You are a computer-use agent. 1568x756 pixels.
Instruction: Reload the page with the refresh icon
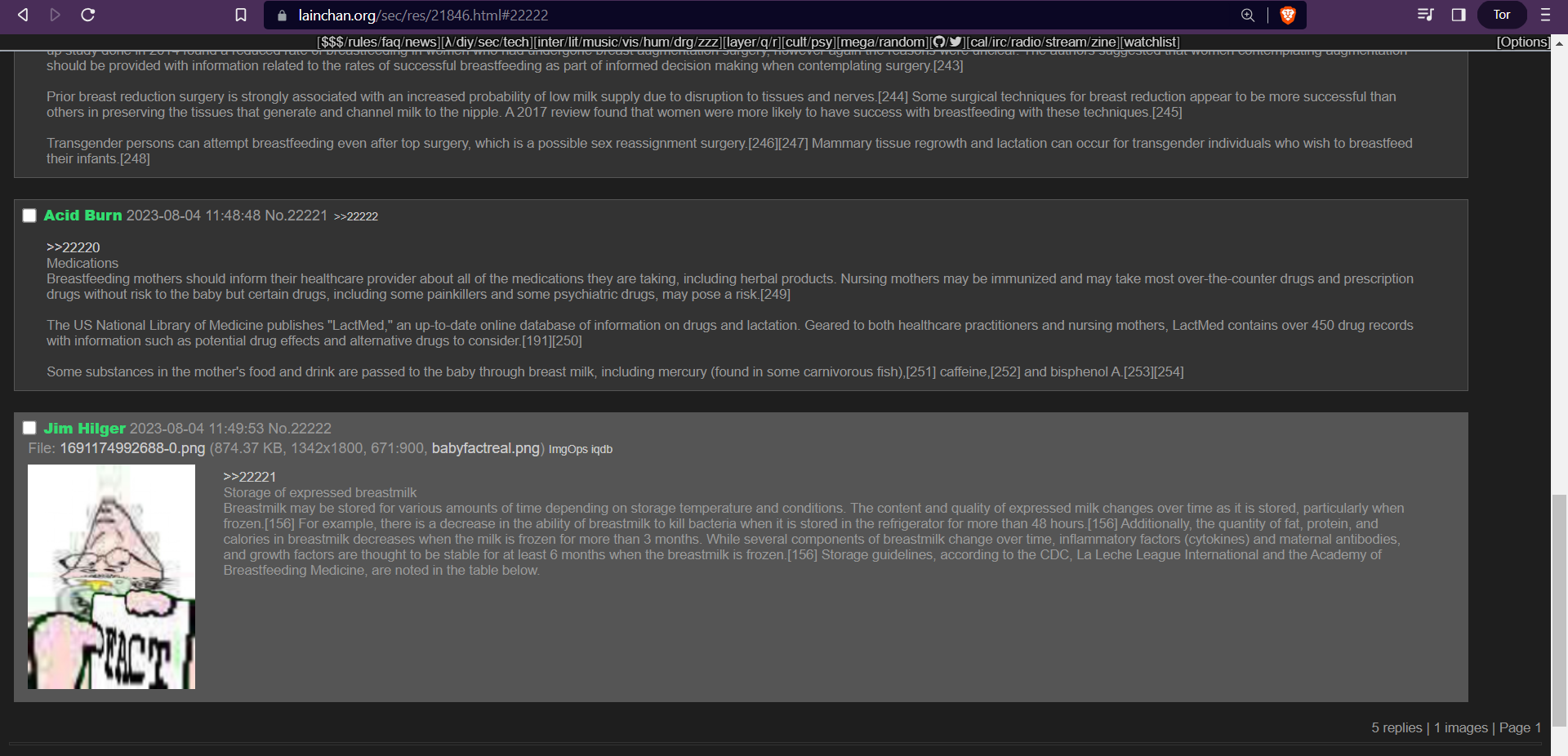(88, 15)
